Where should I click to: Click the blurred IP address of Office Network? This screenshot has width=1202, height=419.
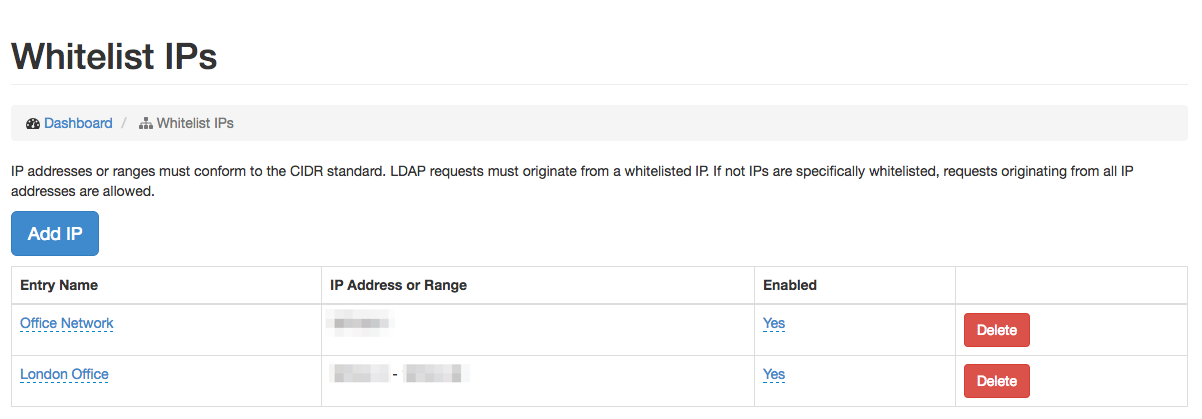(x=360, y=323)
